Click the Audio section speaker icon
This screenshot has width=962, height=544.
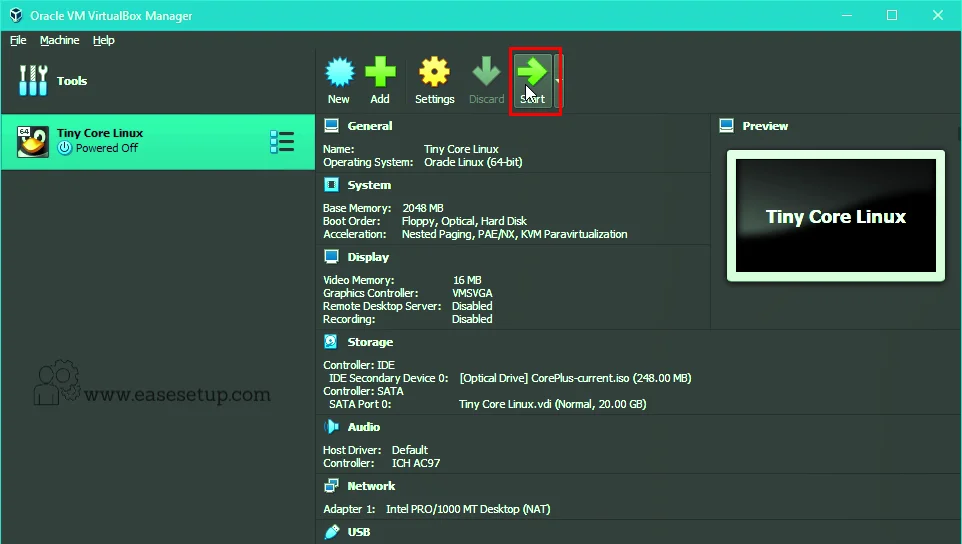(331, 426)
